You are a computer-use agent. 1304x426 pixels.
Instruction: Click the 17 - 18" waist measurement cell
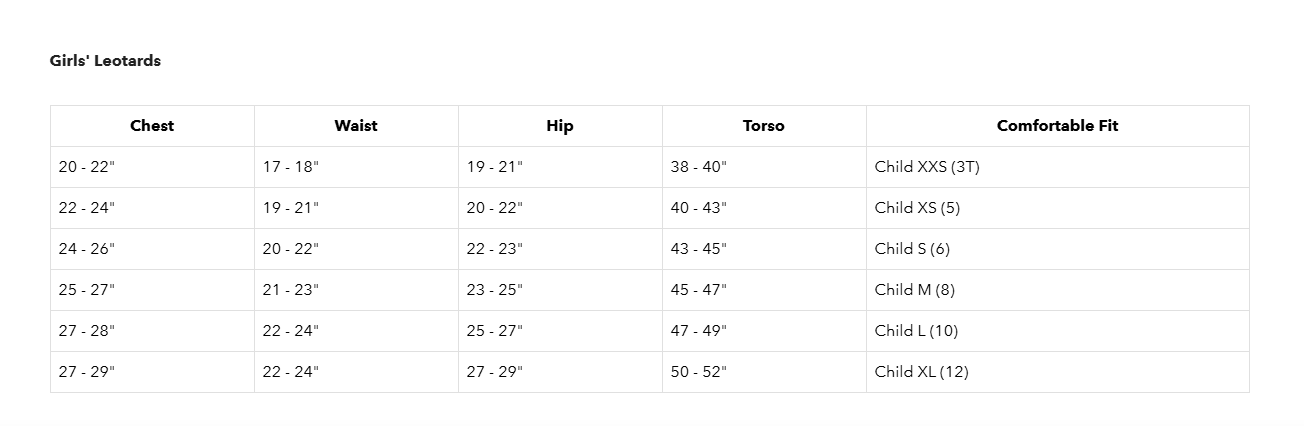click(291, 167)
